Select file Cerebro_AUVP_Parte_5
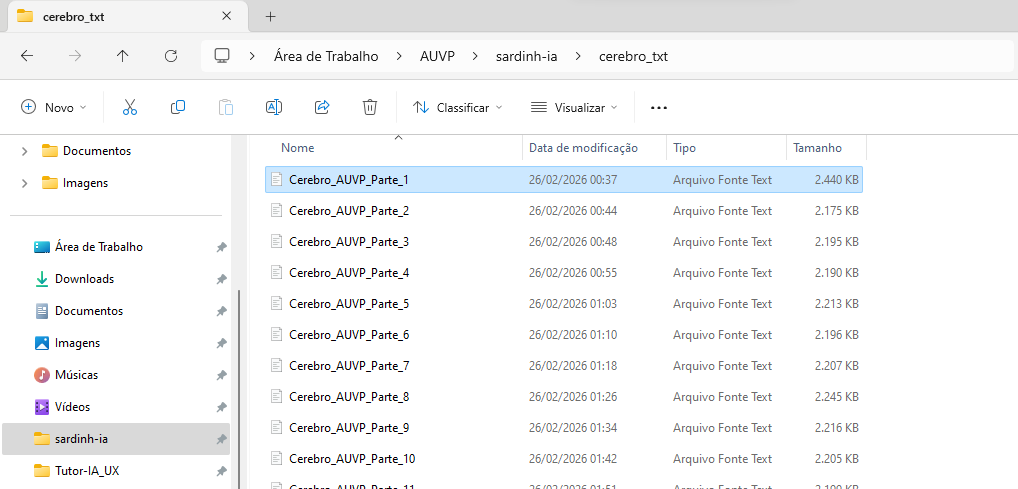 click(x=348, y=304)
